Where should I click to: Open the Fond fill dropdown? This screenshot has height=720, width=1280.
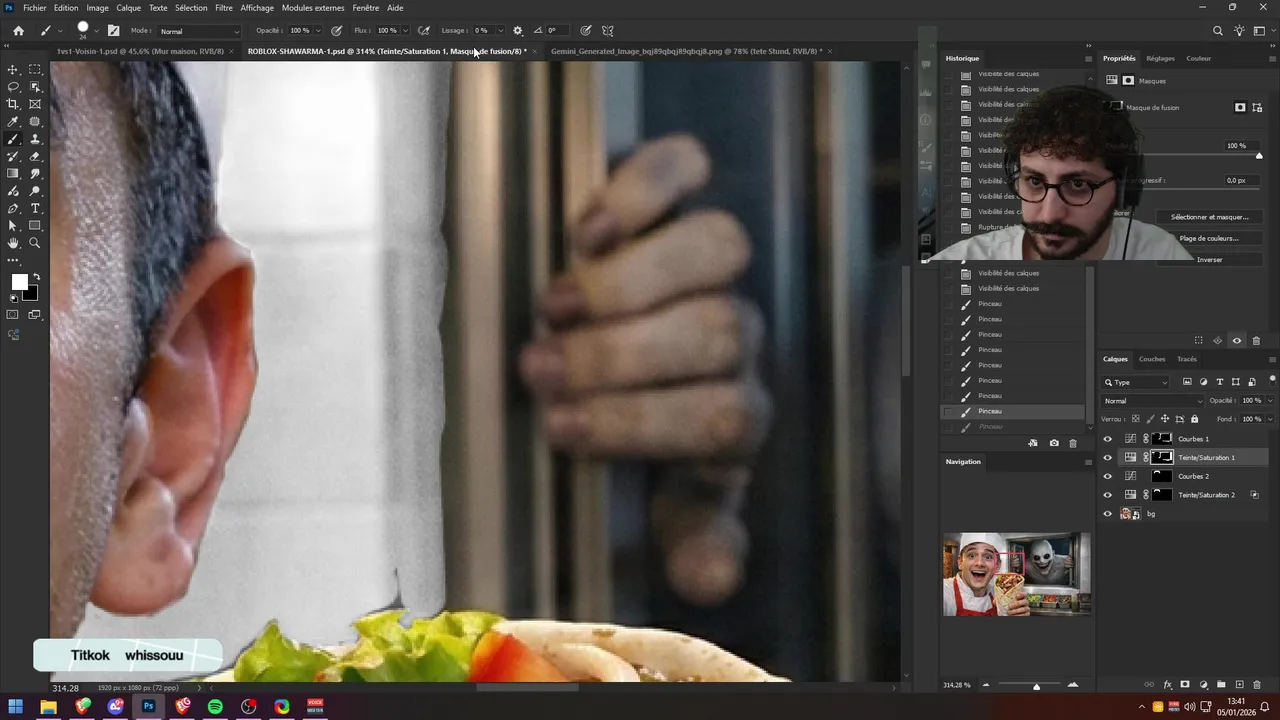tap(1270, 419)
